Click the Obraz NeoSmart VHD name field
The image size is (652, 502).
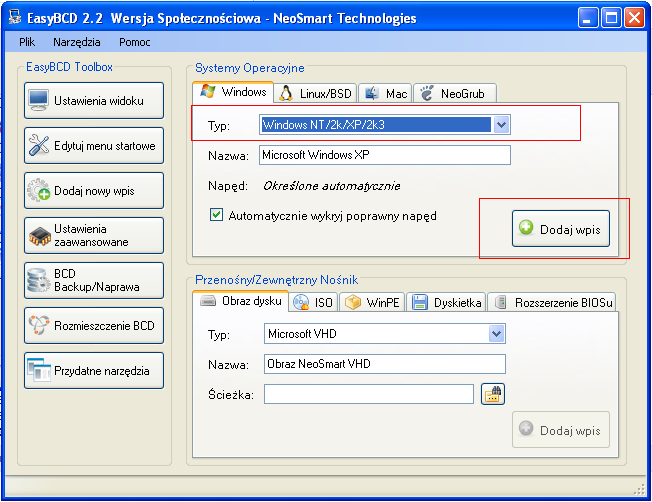click(x=385, y=364)
